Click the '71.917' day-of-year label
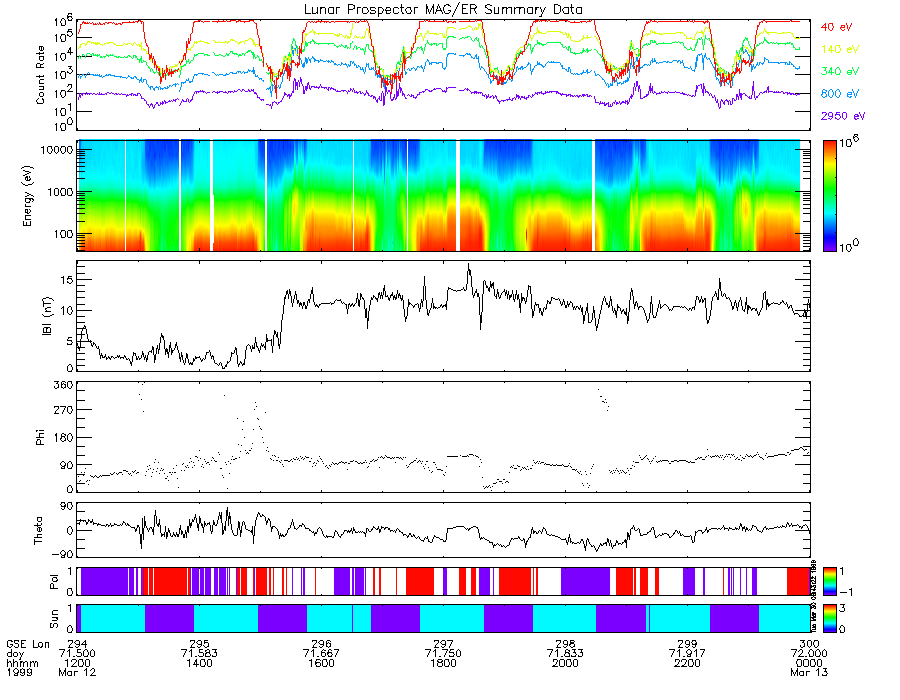This screenshot has height=700, width=900. coord(687,654)
